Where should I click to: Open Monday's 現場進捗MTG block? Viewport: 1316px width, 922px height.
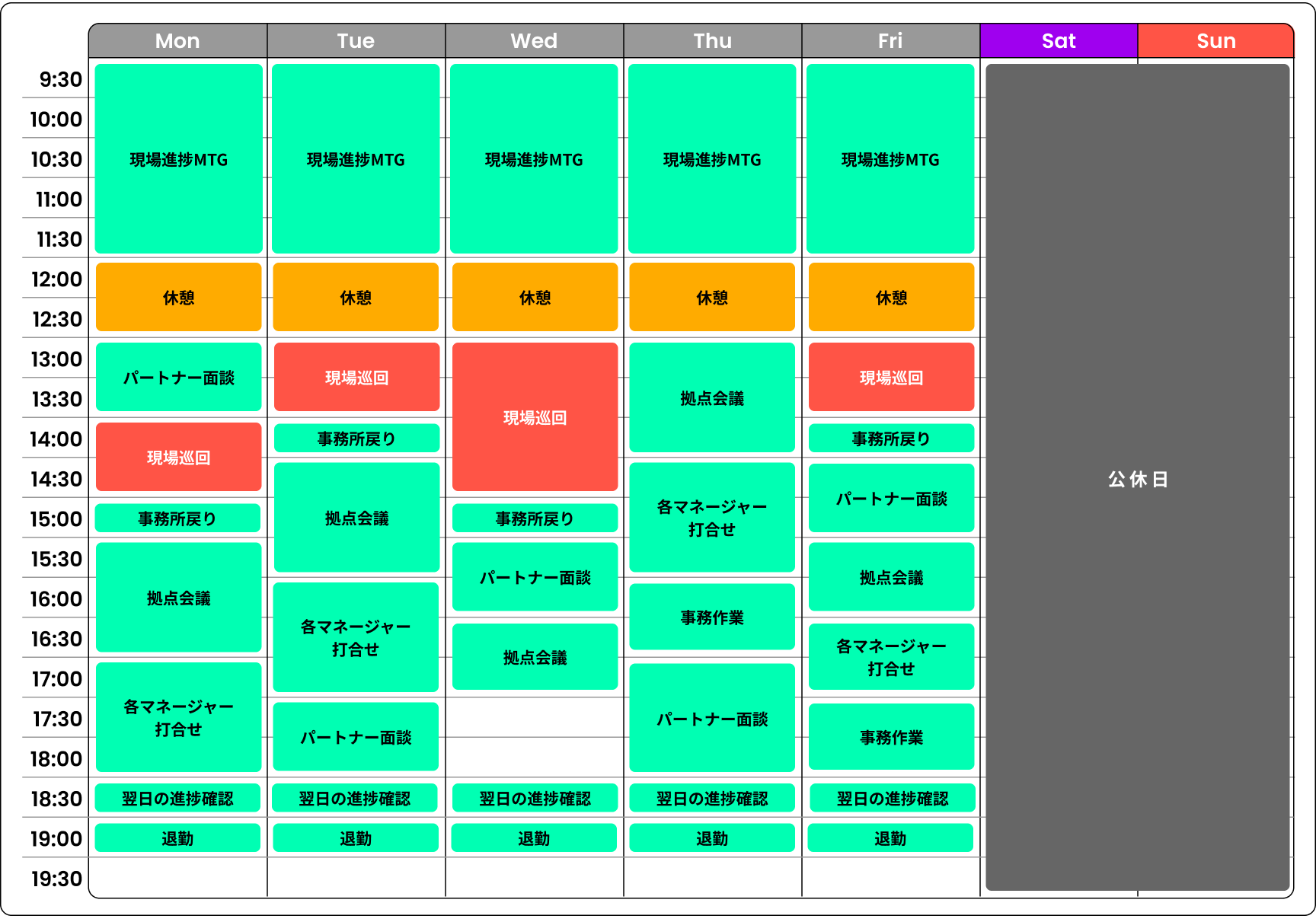pos(178,159)
